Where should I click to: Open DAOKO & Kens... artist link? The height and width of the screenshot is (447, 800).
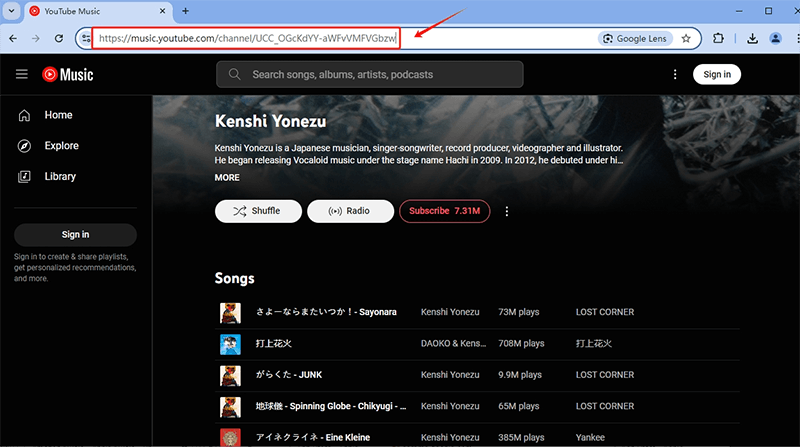[454, 343]
